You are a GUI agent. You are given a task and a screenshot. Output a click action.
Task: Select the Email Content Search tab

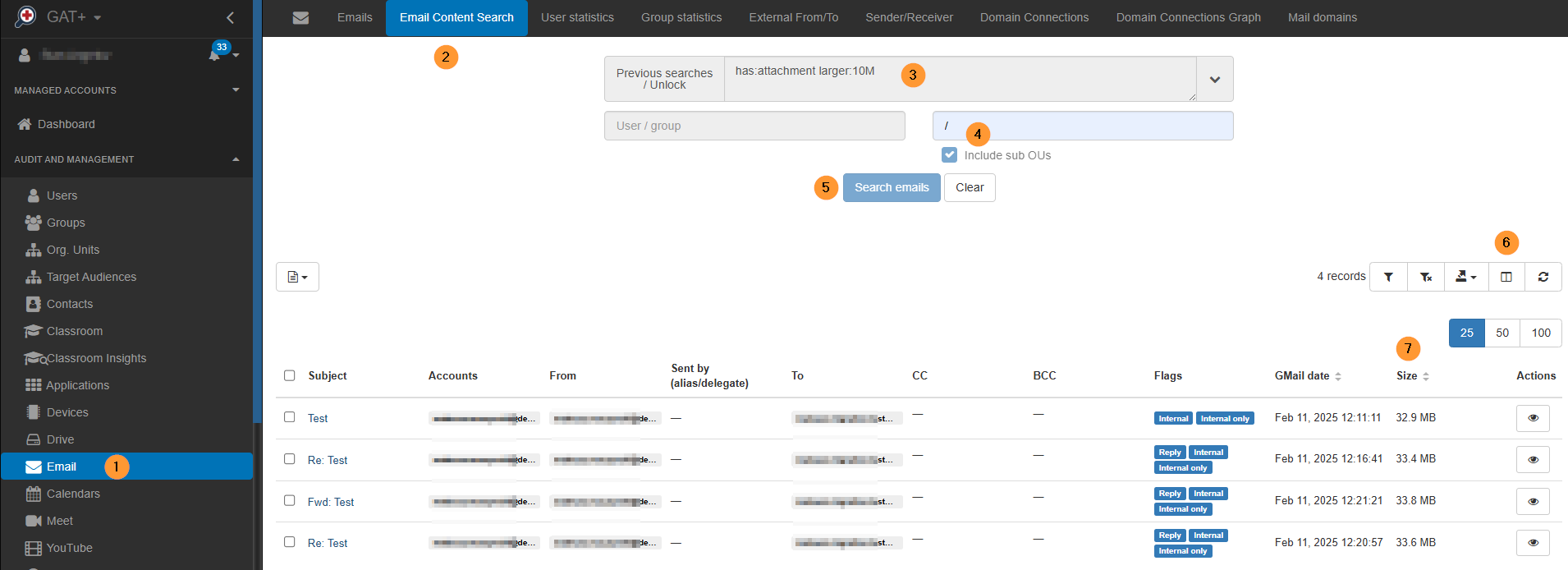click(x=456, y=17)
